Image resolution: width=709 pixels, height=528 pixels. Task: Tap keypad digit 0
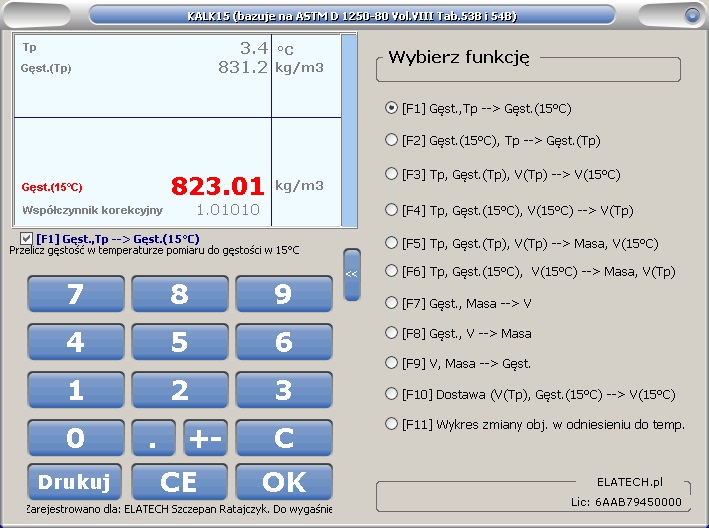76,438
